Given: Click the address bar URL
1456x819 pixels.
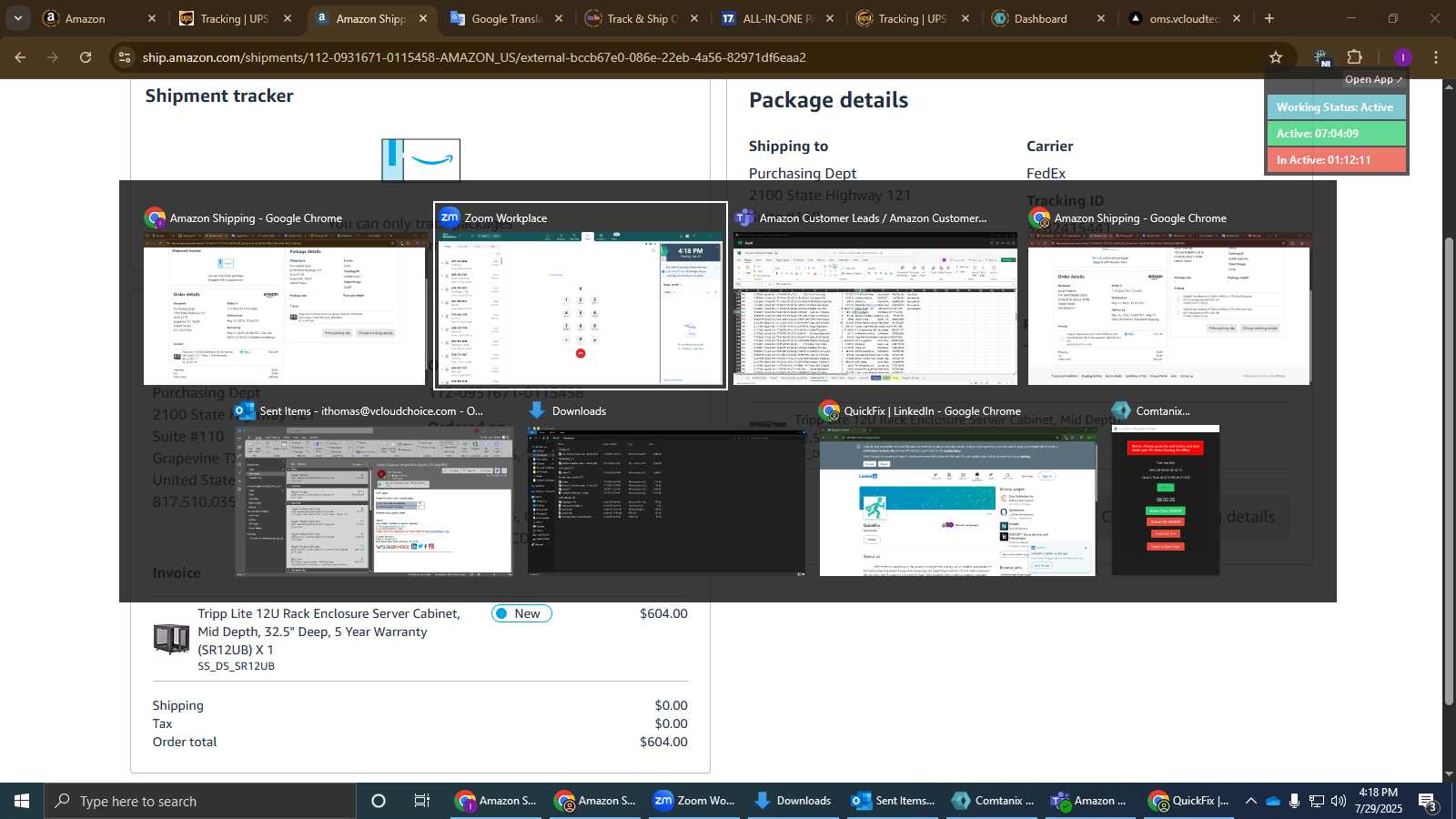Looking at the screenshot, I should [474, 57].
